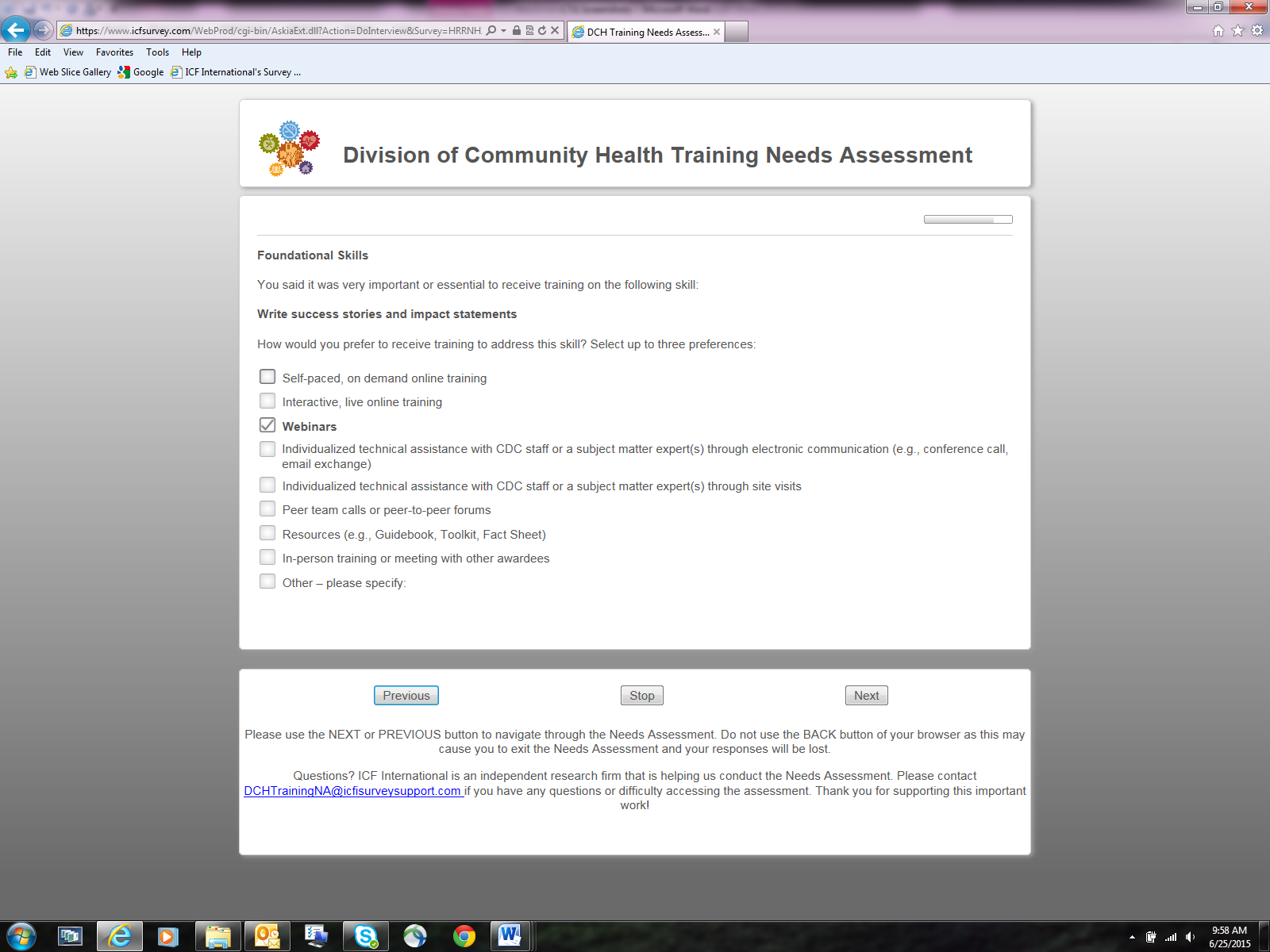
Task: Open the Tools gear icon
Action: click(1257, 31)
